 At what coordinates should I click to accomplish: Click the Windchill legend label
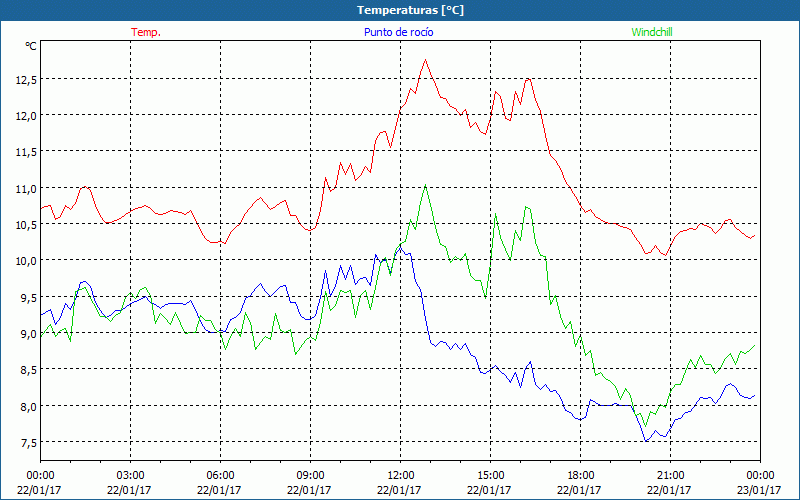tap(652, 32)
